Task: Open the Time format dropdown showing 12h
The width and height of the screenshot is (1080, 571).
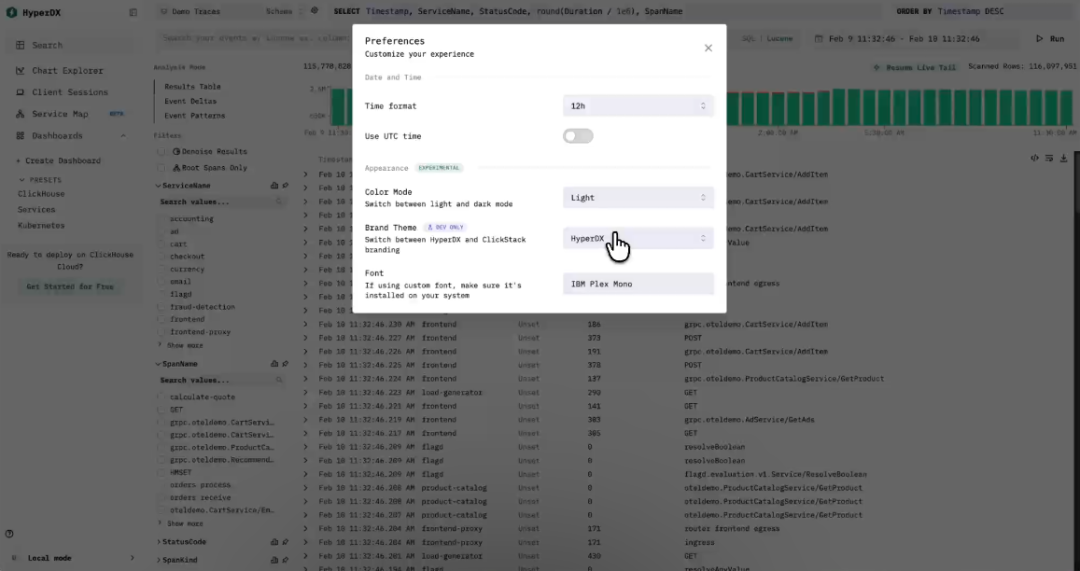Action: click(638, 106)
